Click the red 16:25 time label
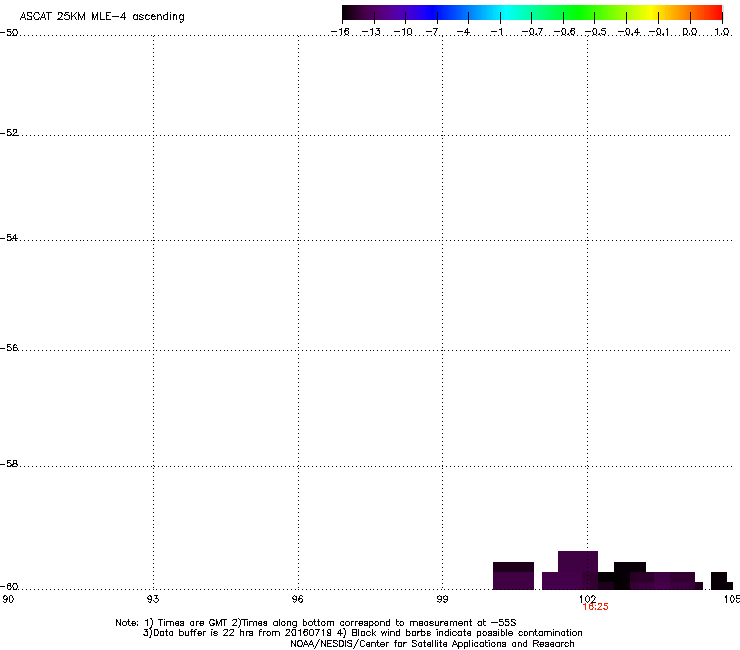Viewport: 740px width, 650px height. tap(596, 607)
